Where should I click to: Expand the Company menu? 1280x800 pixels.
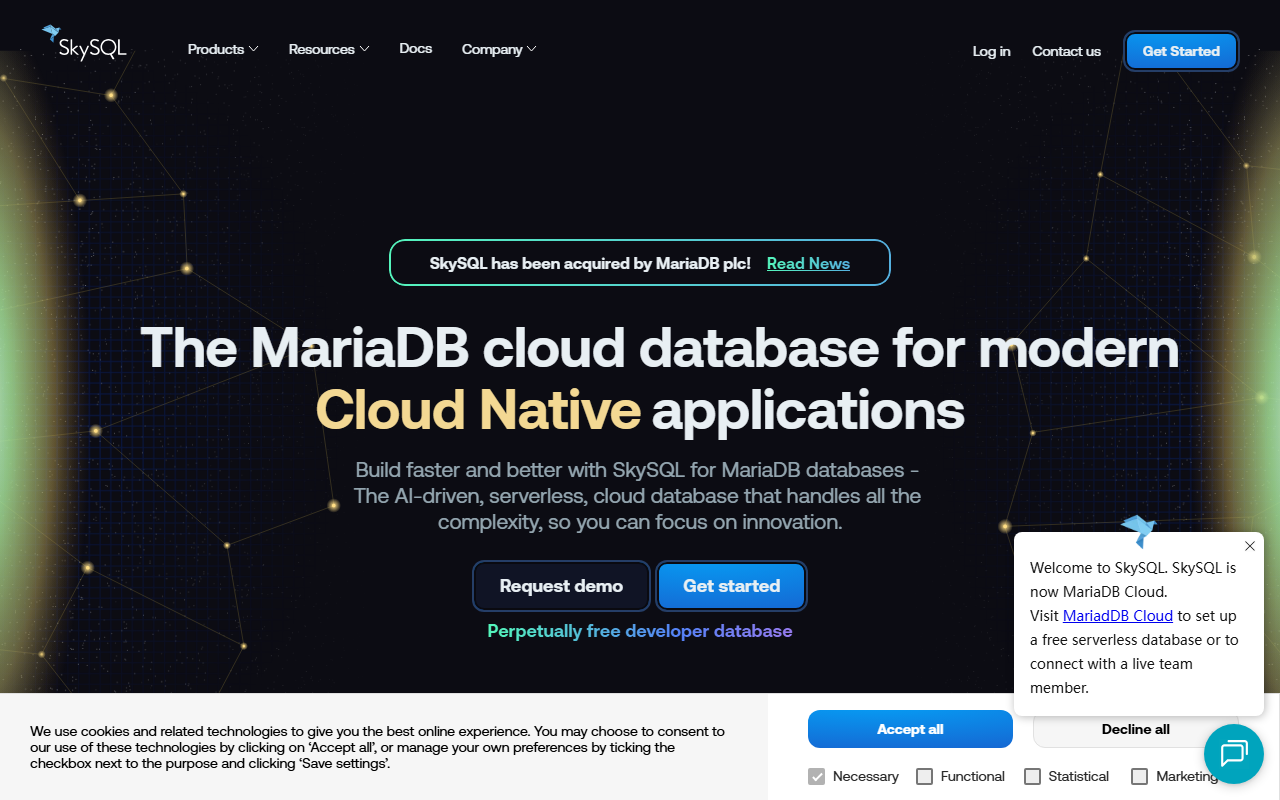click(499, 49)
